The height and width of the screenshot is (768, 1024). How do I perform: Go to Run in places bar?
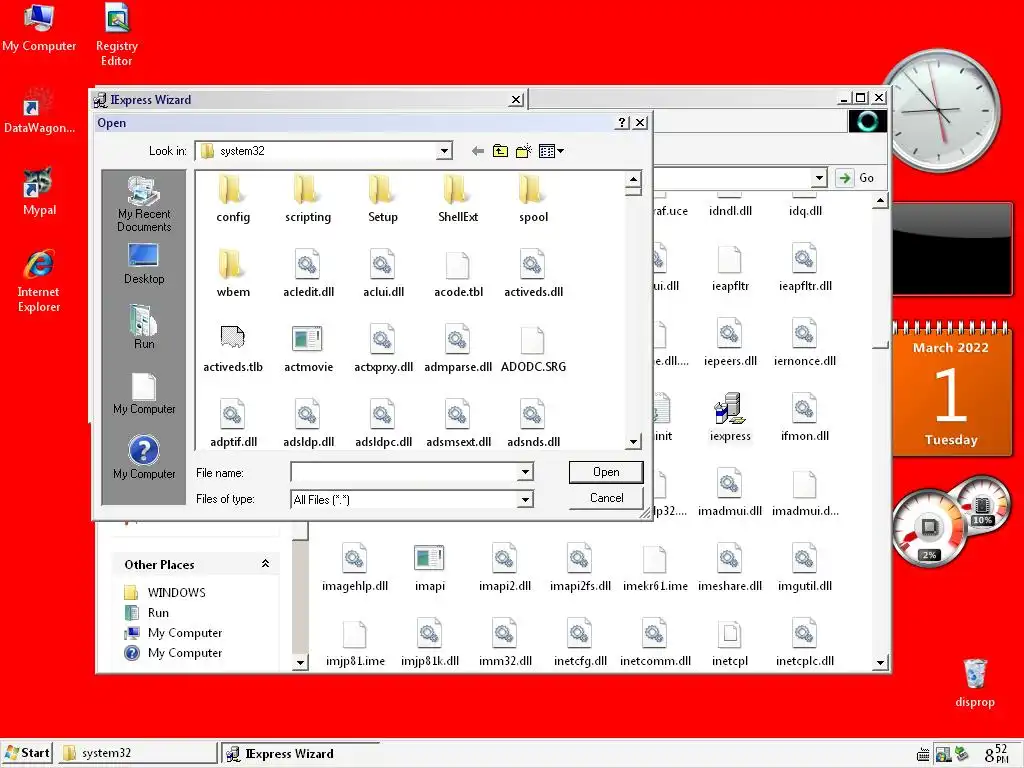pyautogui.click(x=144, y=327)
